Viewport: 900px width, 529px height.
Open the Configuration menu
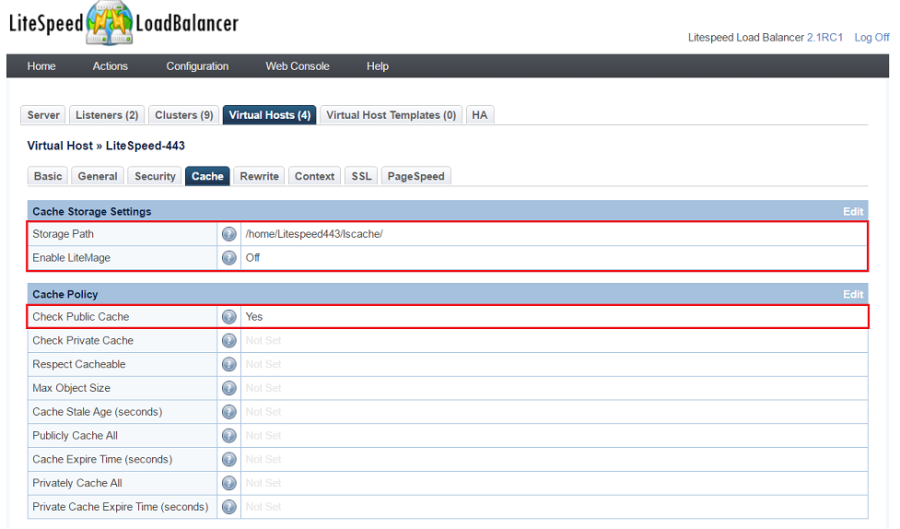click(x=197, y=66)
